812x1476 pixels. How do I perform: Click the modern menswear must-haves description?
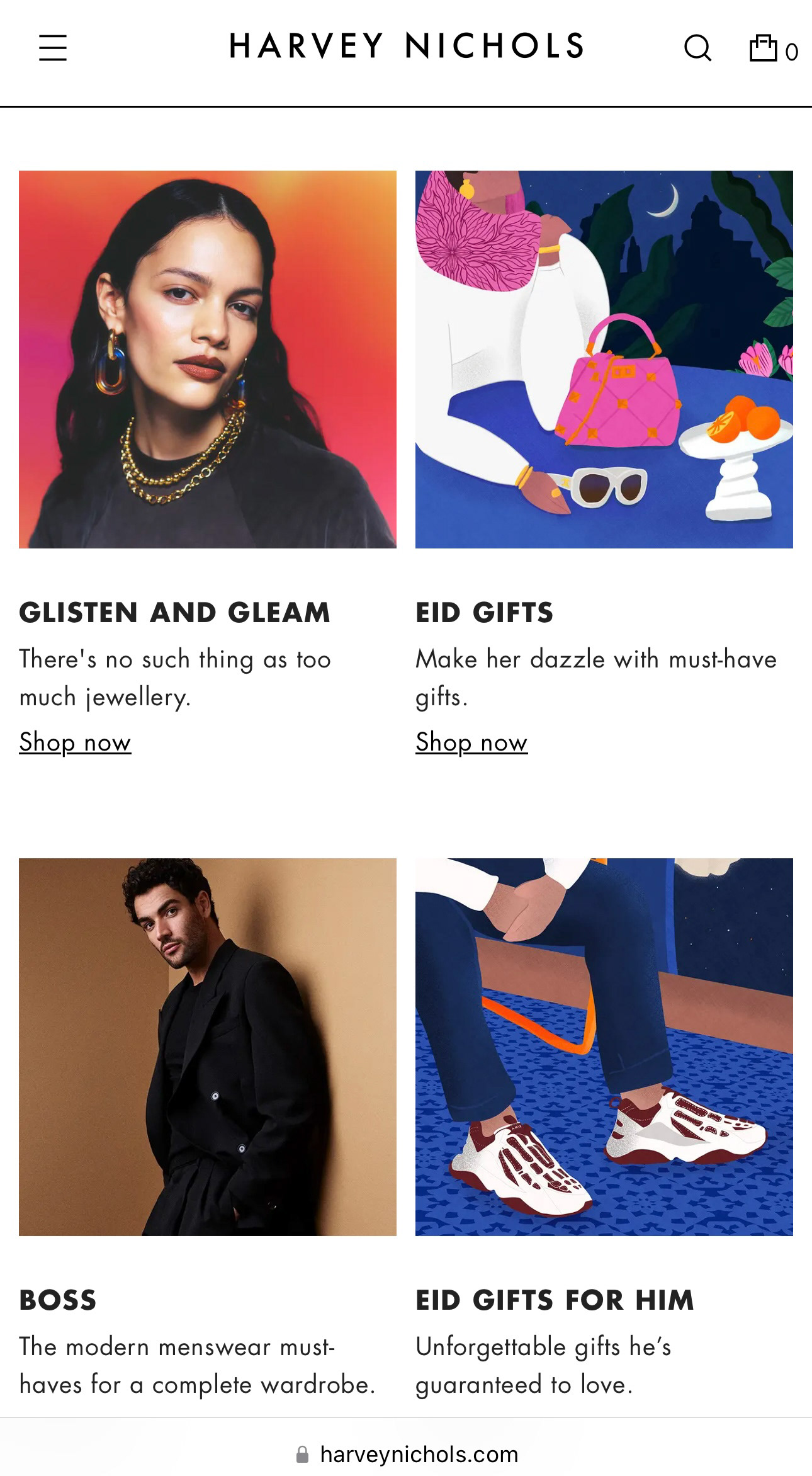tap(197, 1366)
